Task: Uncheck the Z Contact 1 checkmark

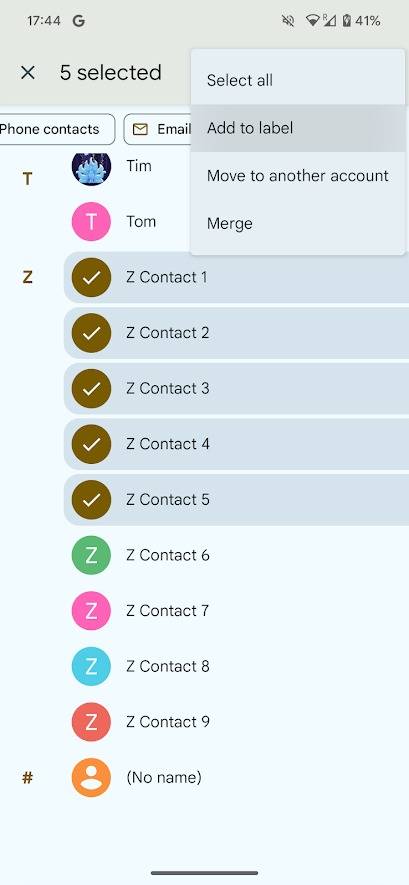Action: pyautogui.click(x=91, y=277)
